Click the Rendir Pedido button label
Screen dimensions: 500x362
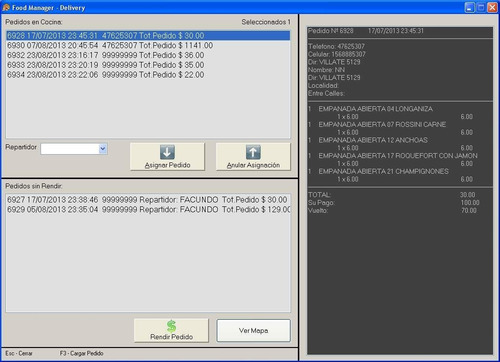171,337
